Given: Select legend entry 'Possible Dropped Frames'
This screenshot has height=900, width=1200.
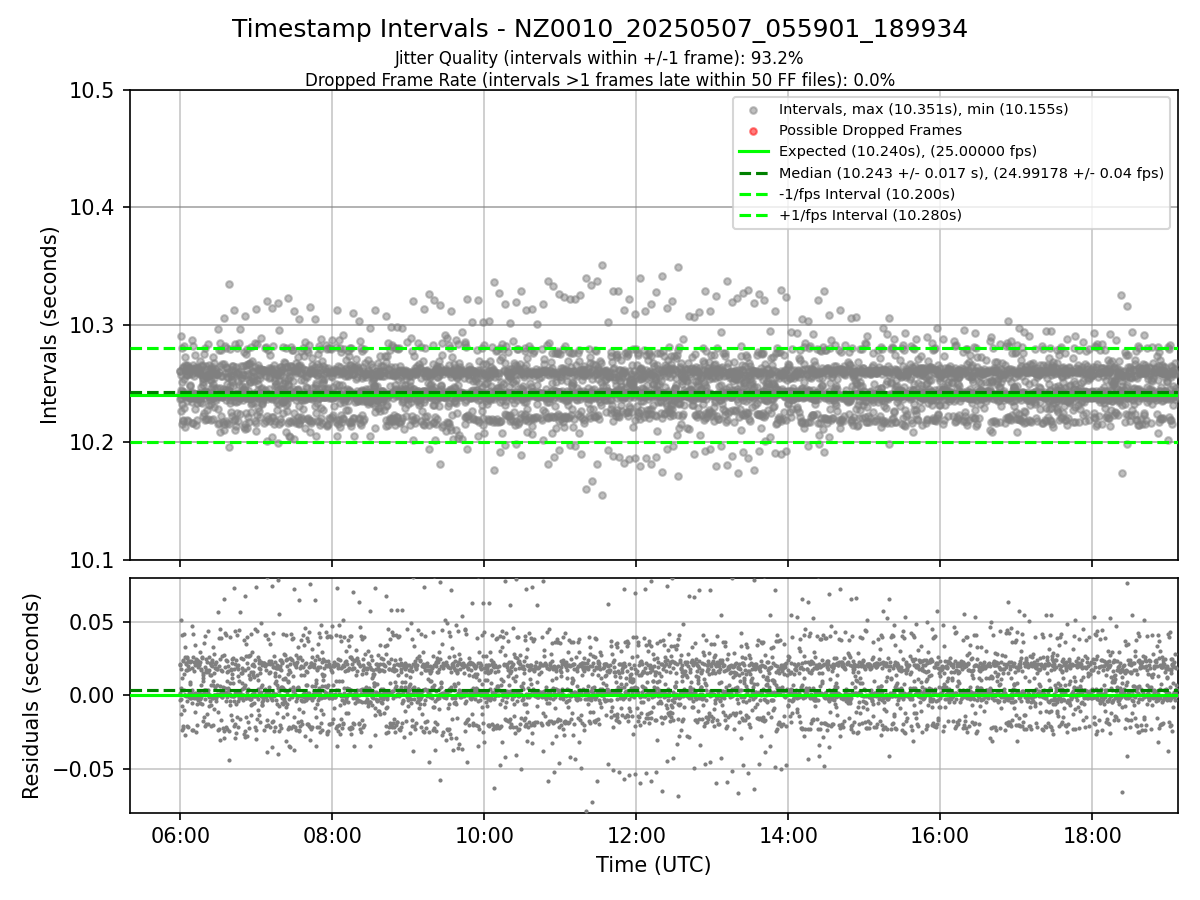Looking at the screenshot, I should (870, 130).
